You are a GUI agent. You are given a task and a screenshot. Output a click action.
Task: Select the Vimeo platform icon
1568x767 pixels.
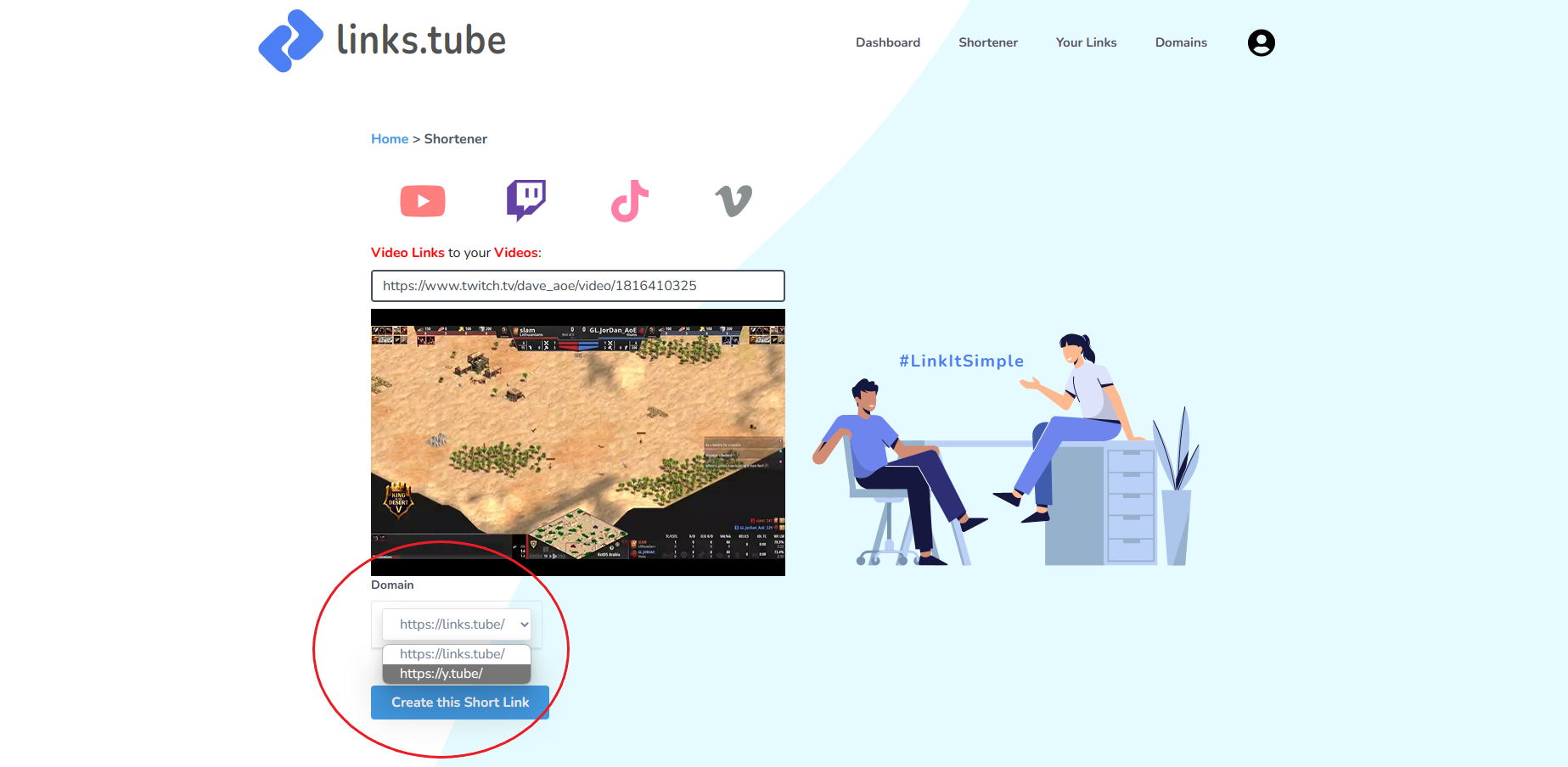pyautogui.click(x=733, y=201)
